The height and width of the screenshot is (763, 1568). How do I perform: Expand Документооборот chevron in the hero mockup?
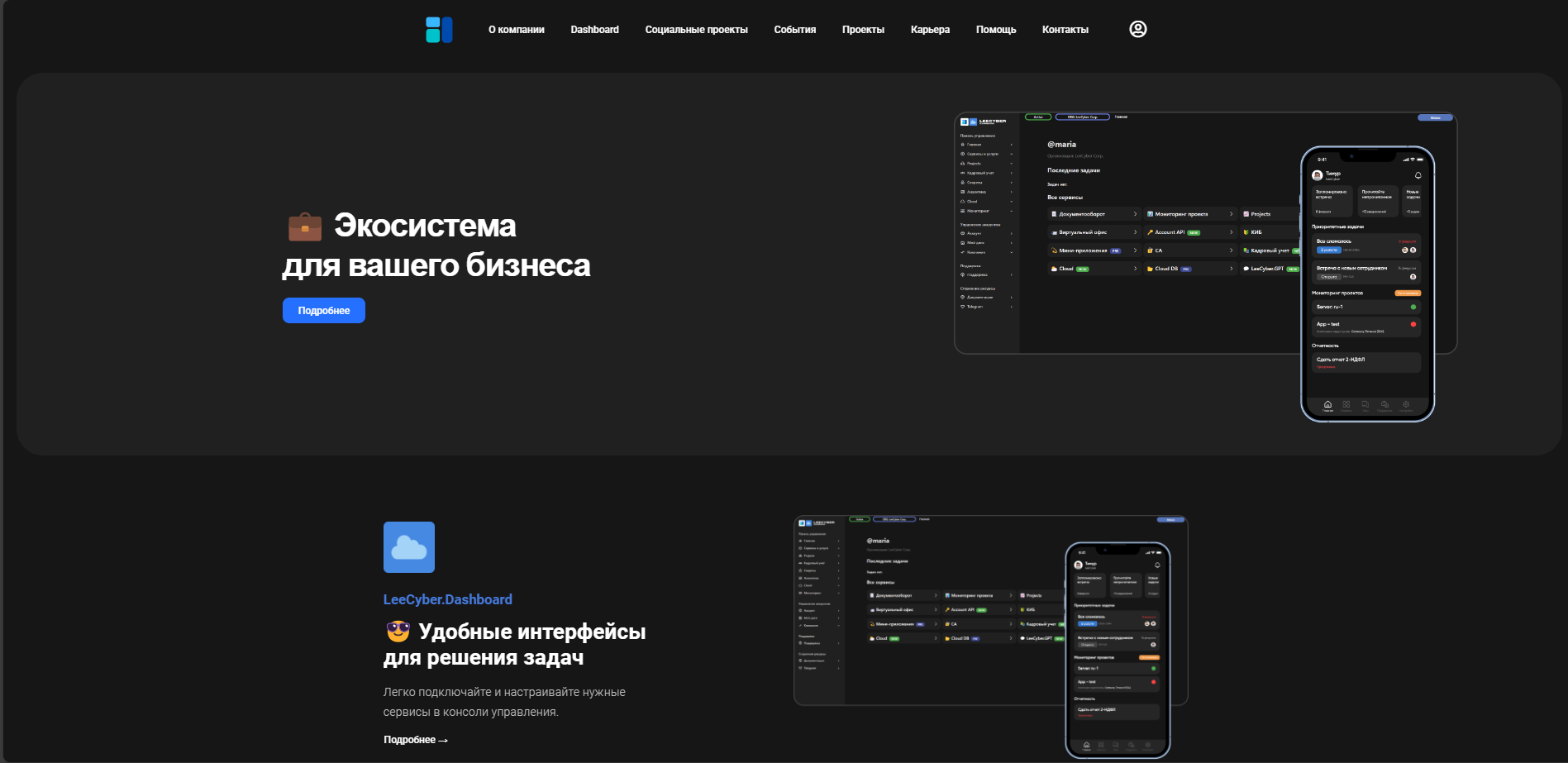click(1135, 214)
